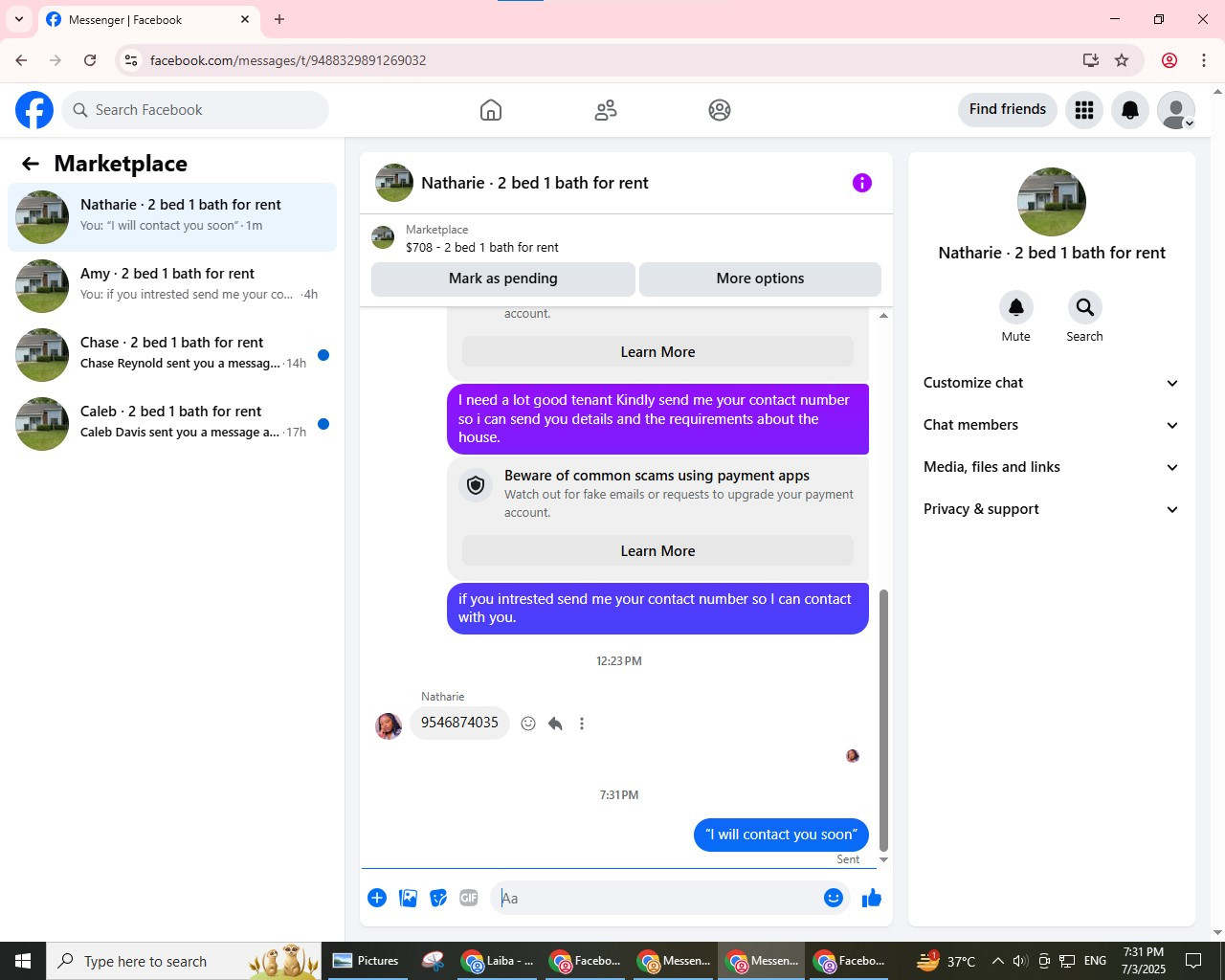Viewport: 1225px width, 980px height.
Task: Open more actions plus icon in composer
Action: 377,898
